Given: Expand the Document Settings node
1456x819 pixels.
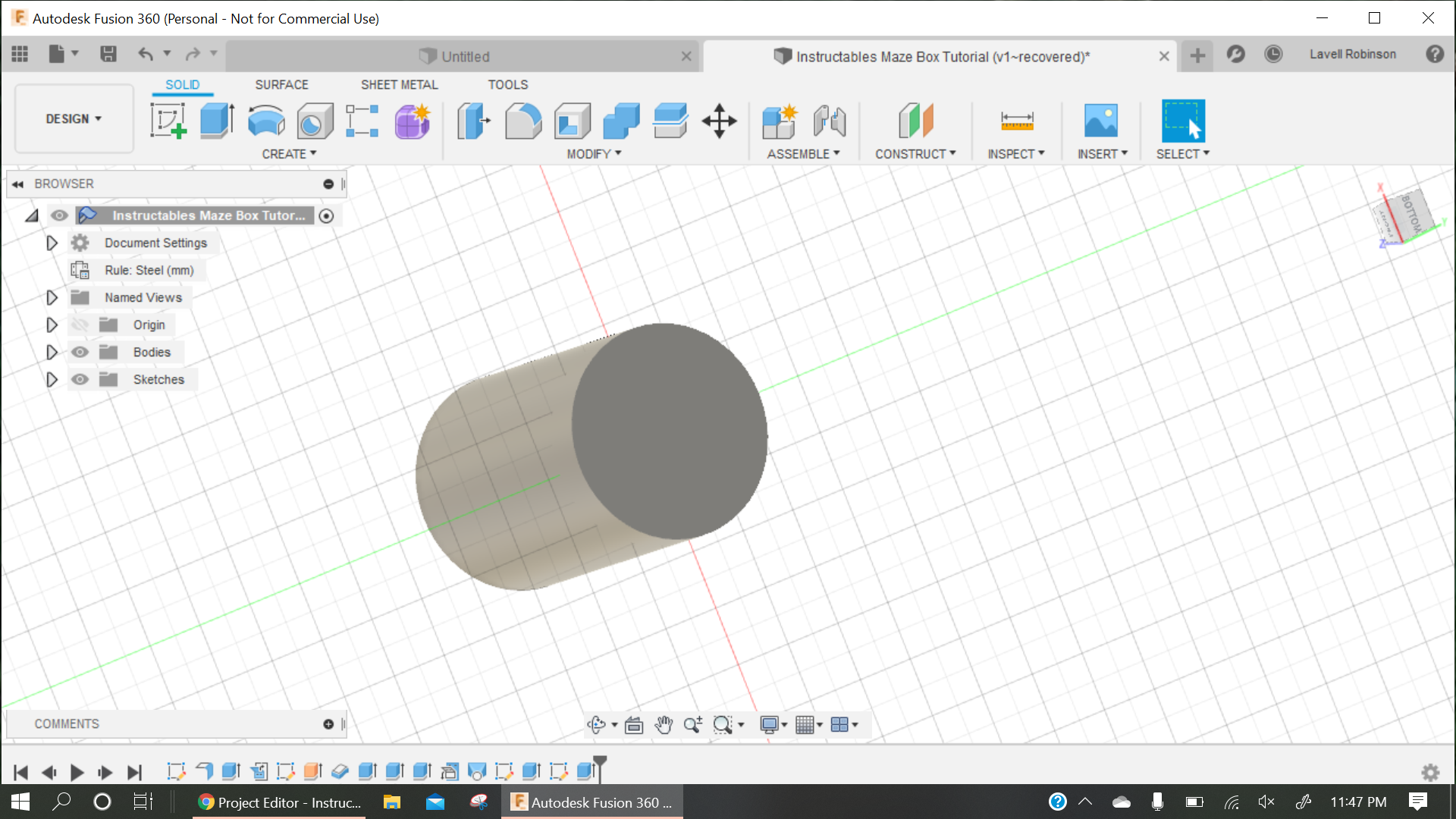Looking at the screenshot, I should point(52,243).
